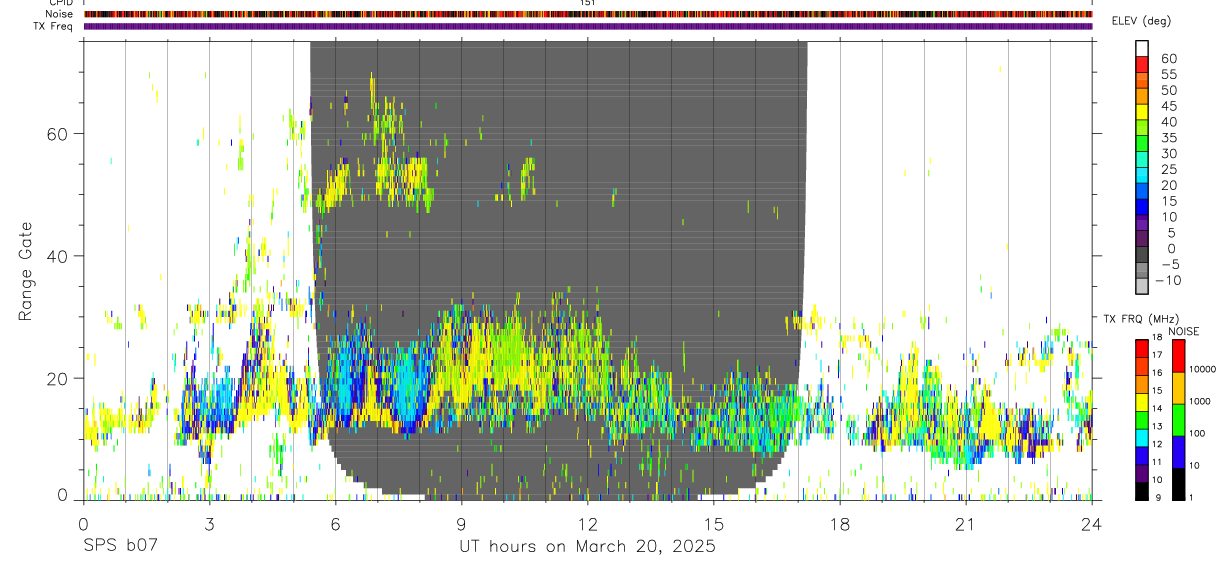1228x567 pixels.
Task: Click the yellow segment of the ELEV colorbar
Action: [x=1142, y=111]
